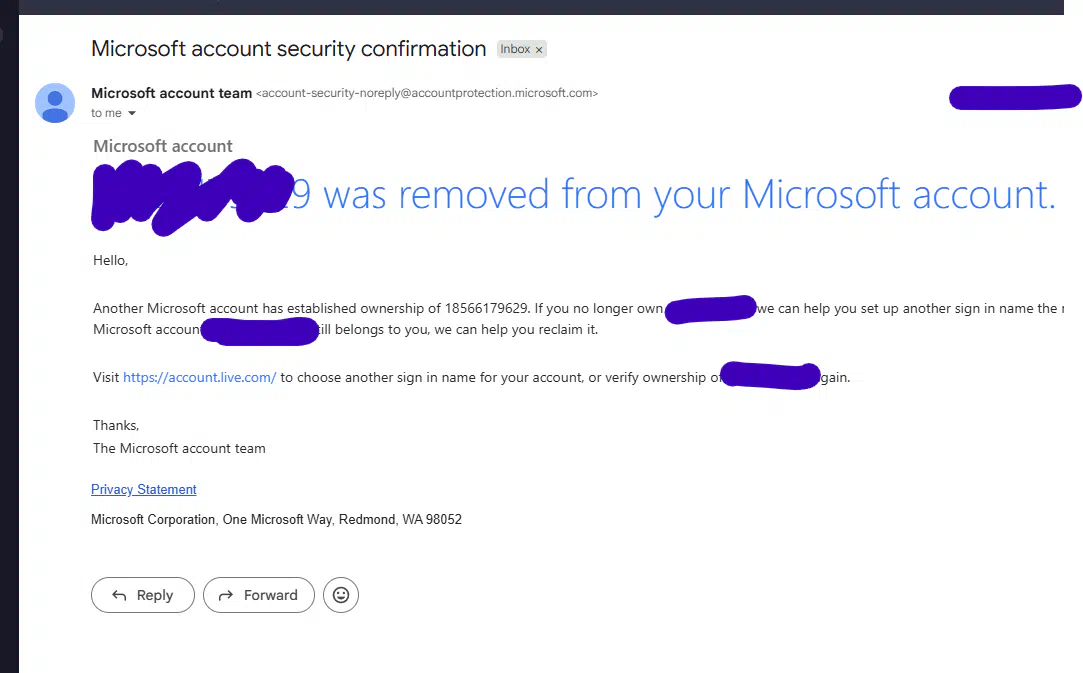Click the 'to me' recipient text
Screen dimensions: 1083x673
(x=106, y=113)
